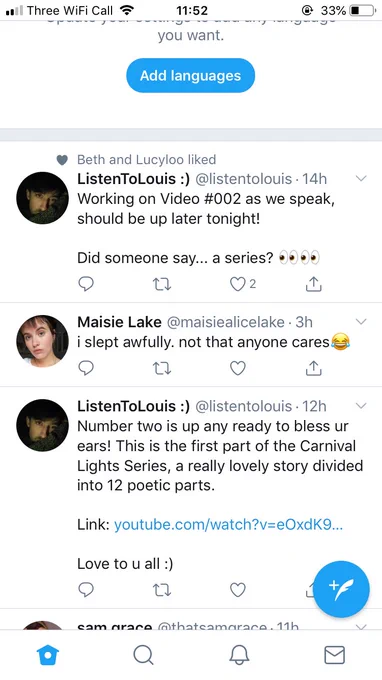Open options chevron on 14h ListenToLouis tweet

tap(361, 178)
